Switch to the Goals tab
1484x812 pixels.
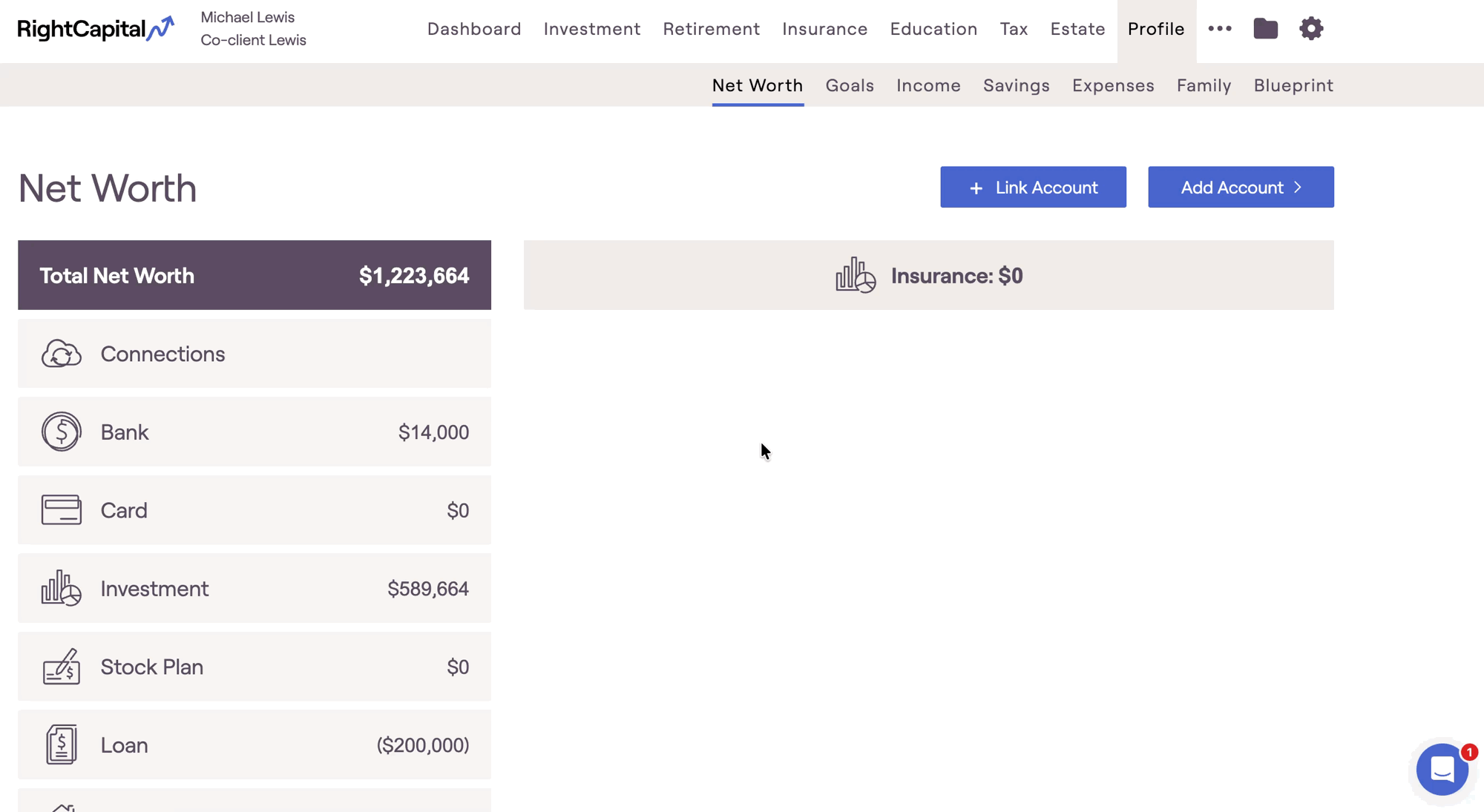pyautogui.click(x=850, y=85)
